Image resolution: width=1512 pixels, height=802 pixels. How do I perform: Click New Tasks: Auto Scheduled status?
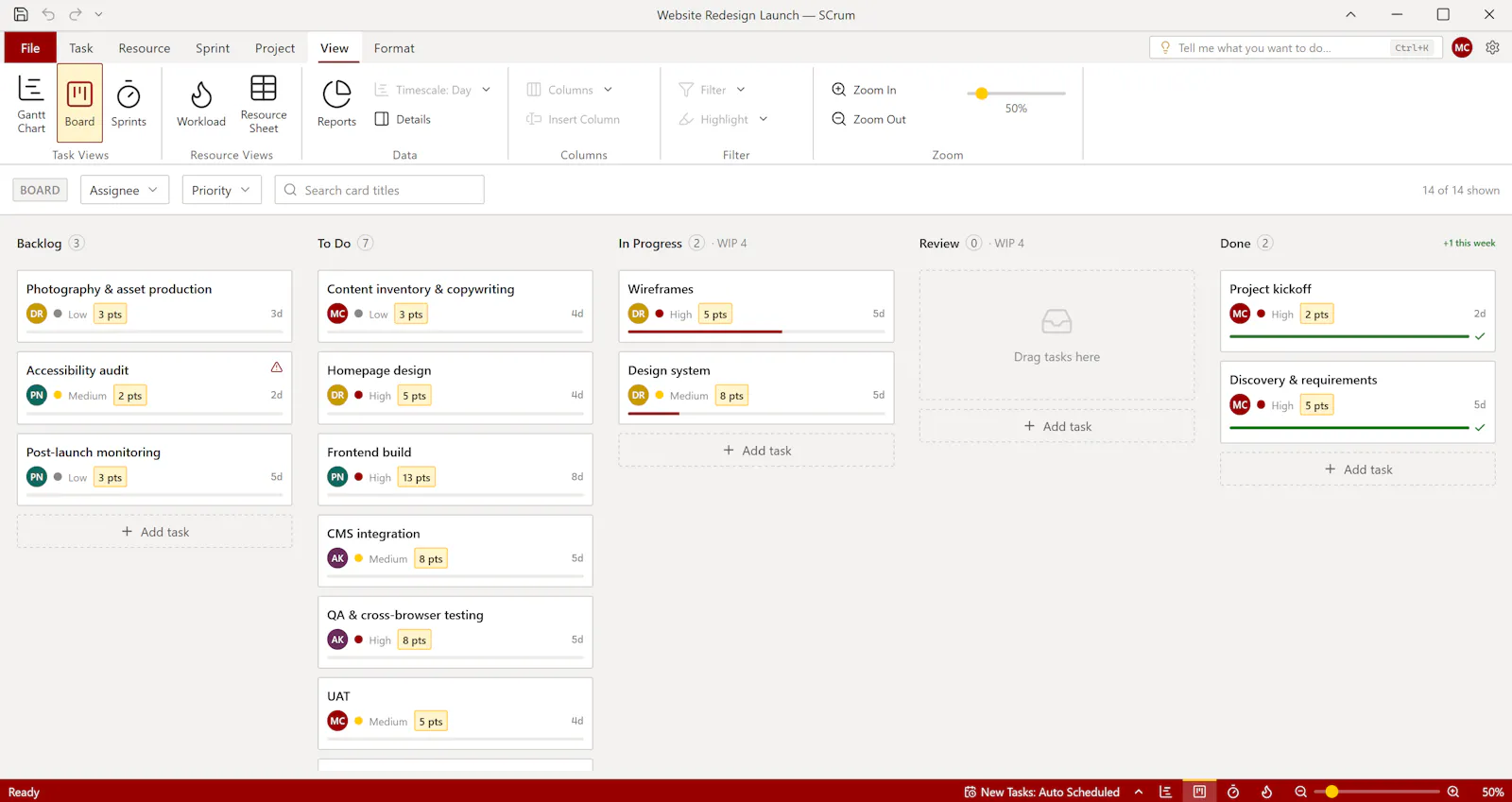pyautogui.click(x=1041, y=792)
